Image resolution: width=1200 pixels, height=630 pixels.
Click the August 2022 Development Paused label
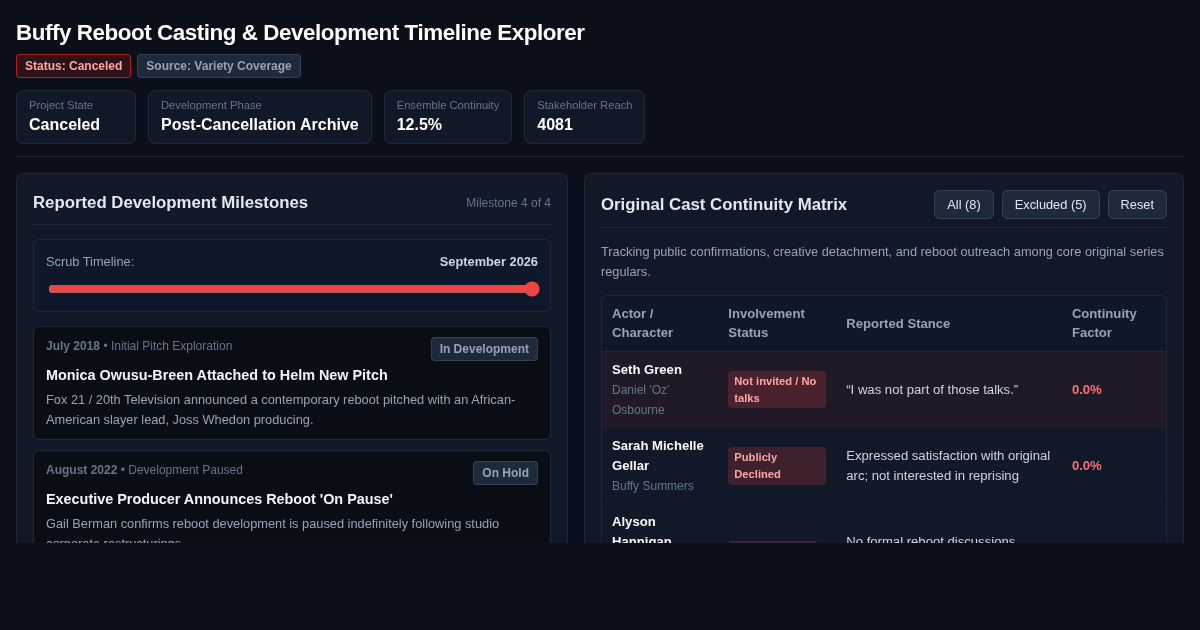[144, 470]
